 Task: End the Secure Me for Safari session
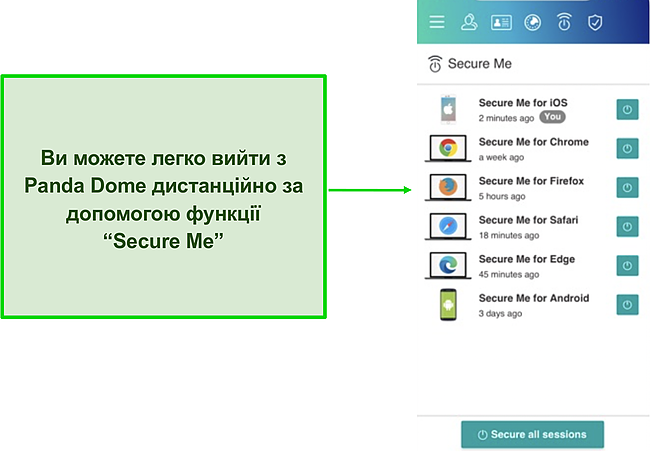point(627,226)
